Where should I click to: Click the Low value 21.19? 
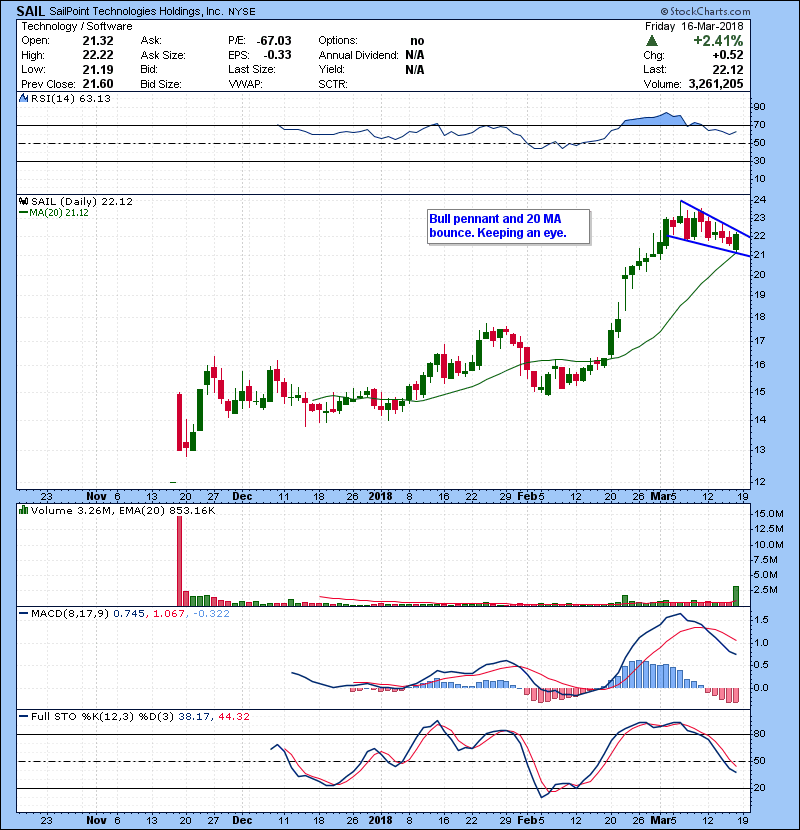point(98,69)
